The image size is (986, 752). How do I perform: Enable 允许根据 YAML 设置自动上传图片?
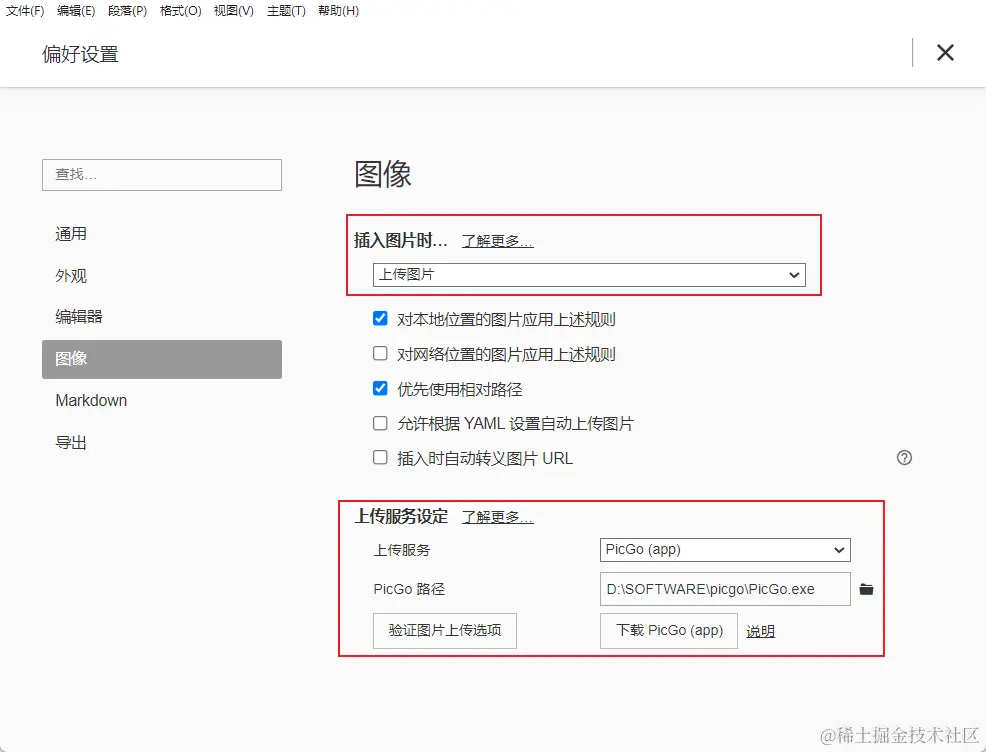point(380,423)
